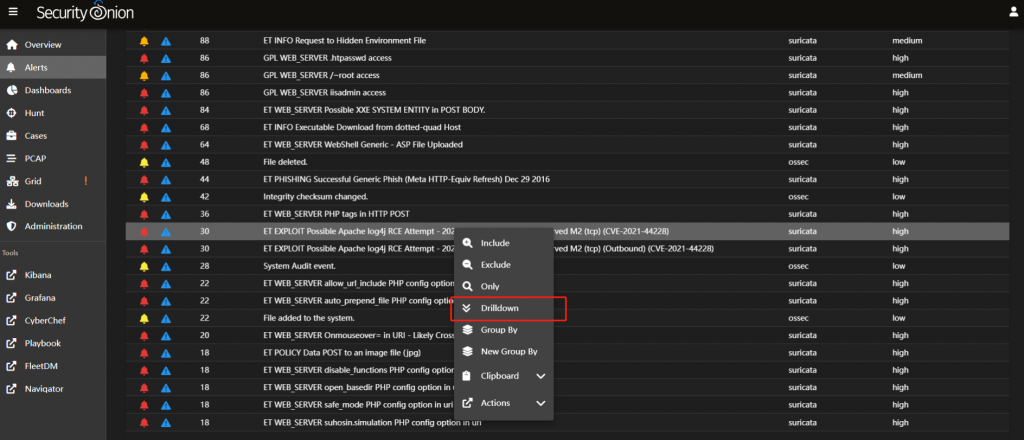Image resolution: width=1024 pixels, height=440 pixels.
Task: Acknowledge the 'File deleted.' alert bell
Action: pyautogui.click(x=144, y=162)
